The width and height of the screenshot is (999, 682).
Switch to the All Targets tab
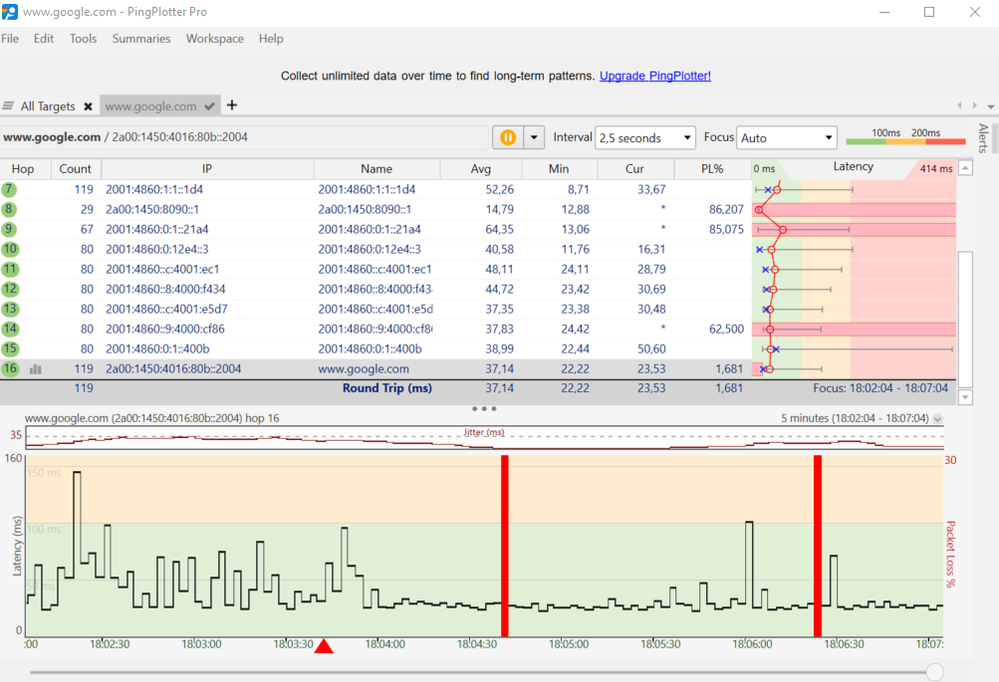coord(48,106)
